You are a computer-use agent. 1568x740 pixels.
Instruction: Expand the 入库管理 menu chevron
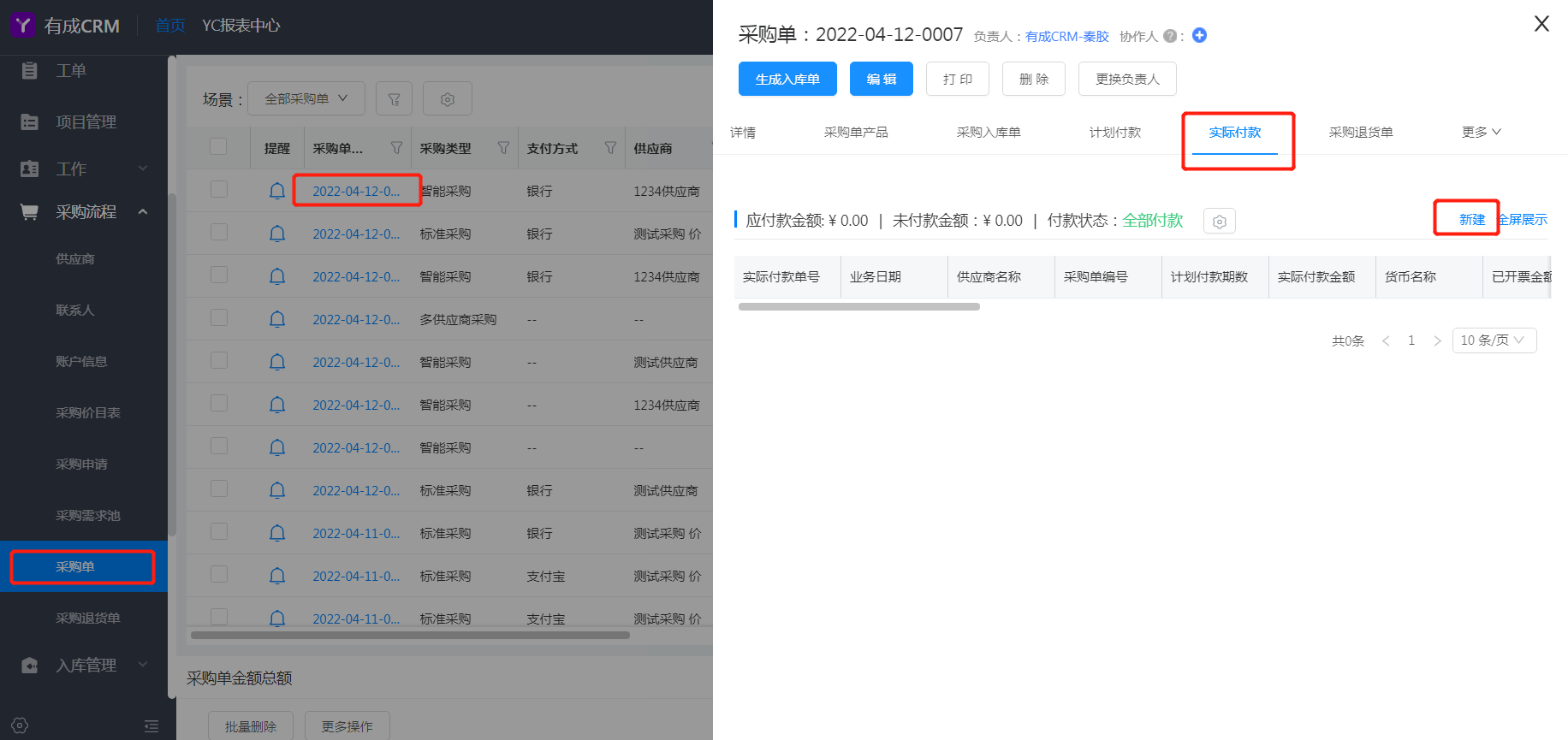(x=143, y=665)
